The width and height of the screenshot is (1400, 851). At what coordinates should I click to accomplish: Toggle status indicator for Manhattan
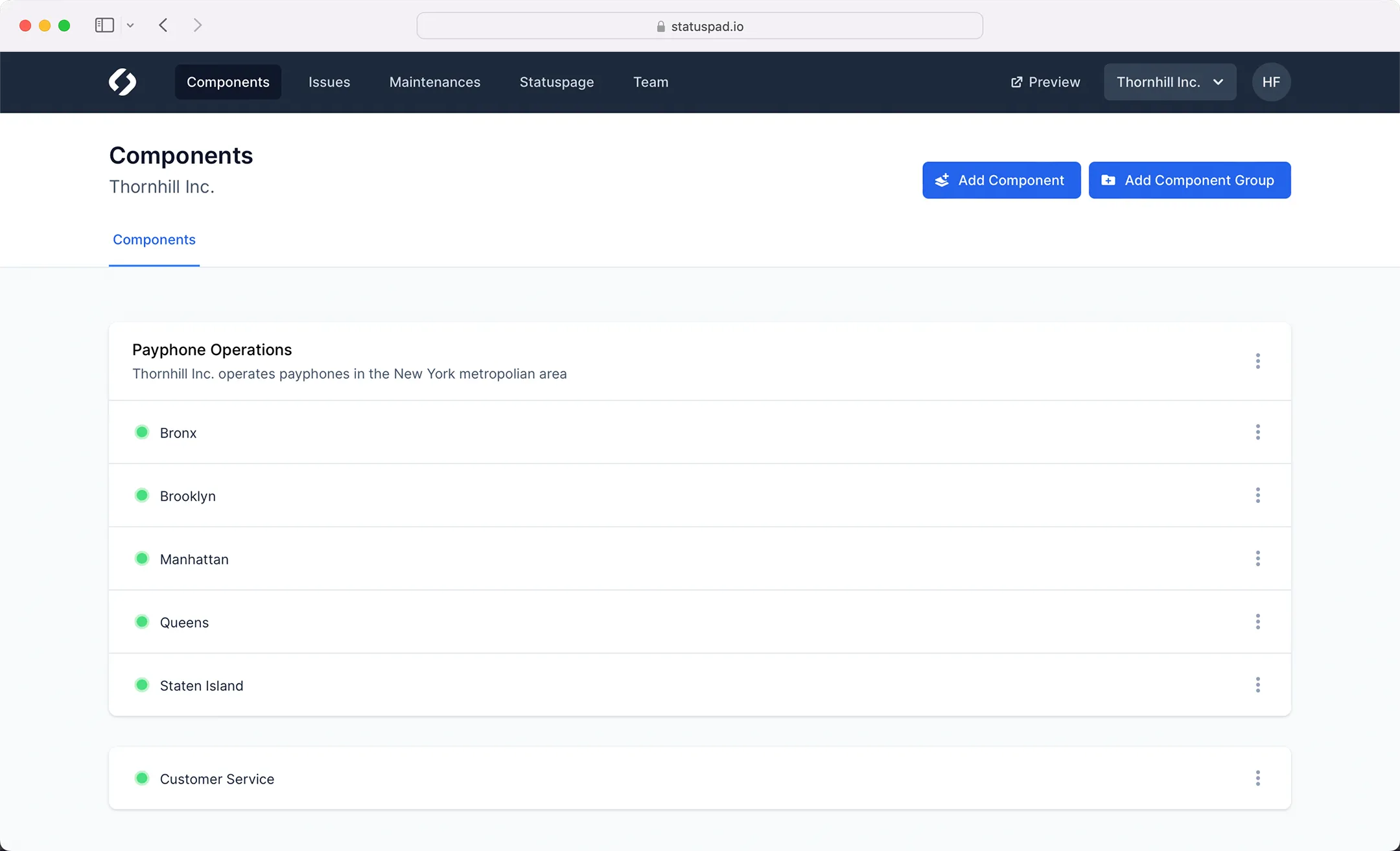click(142, 558)
